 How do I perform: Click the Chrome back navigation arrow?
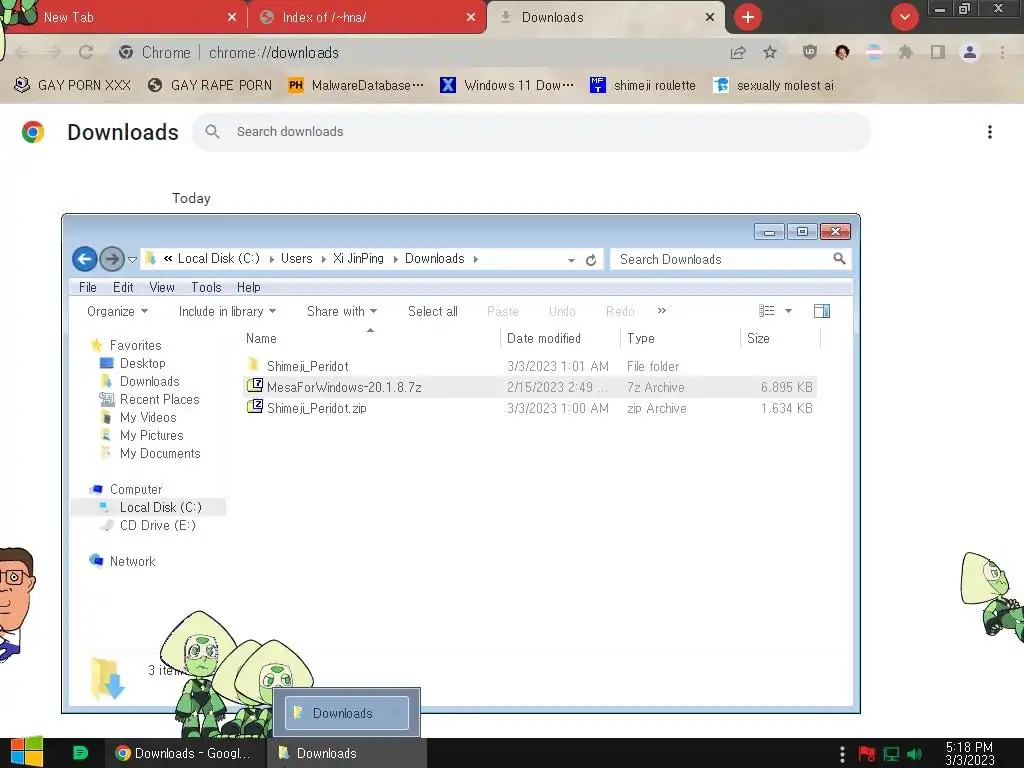(21, 52)
